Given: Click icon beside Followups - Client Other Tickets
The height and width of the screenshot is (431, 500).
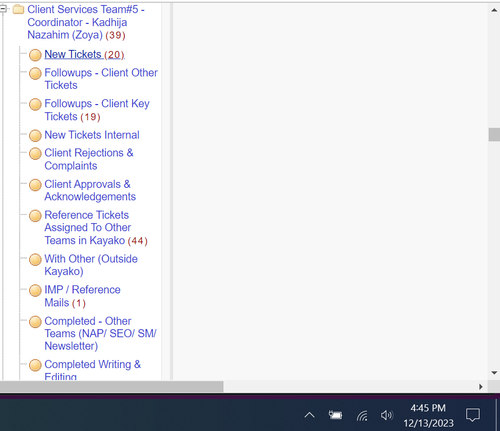Looking at the screenshot, I should click(x=35, y=73).
